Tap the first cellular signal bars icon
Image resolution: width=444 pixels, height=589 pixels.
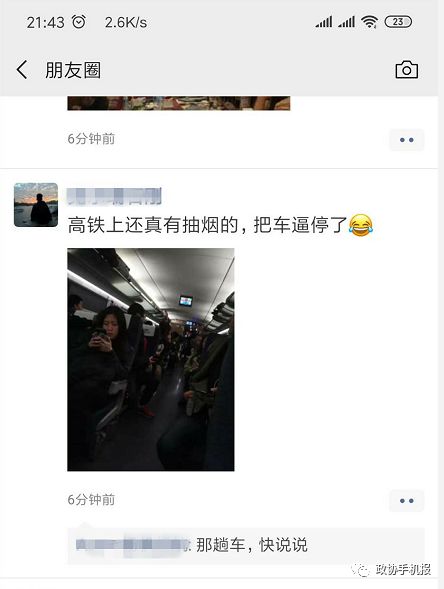coord(324,22)
